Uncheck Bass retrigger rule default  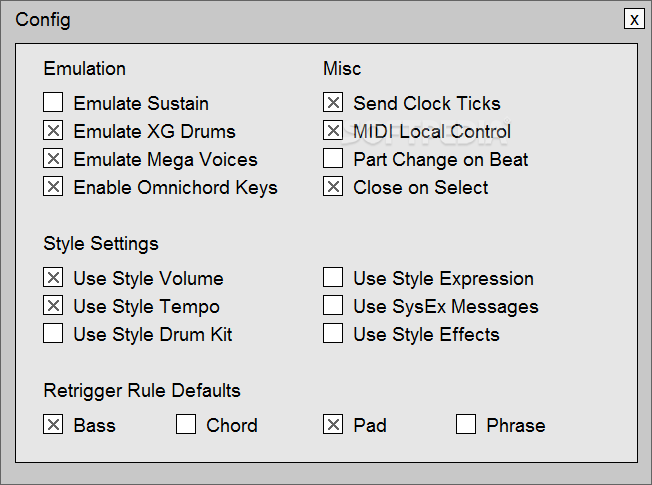pos(53,424)
